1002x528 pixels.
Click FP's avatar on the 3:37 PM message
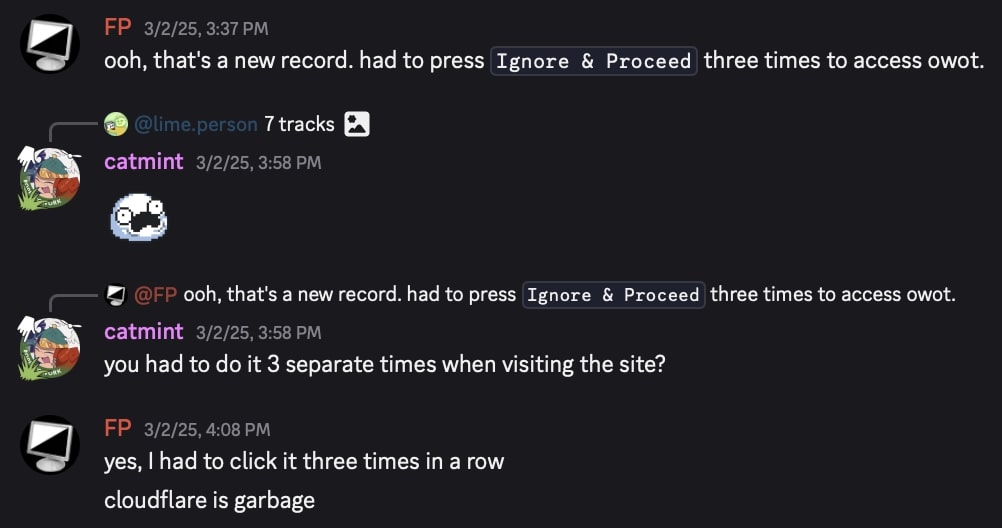click(x=50, y=44)
